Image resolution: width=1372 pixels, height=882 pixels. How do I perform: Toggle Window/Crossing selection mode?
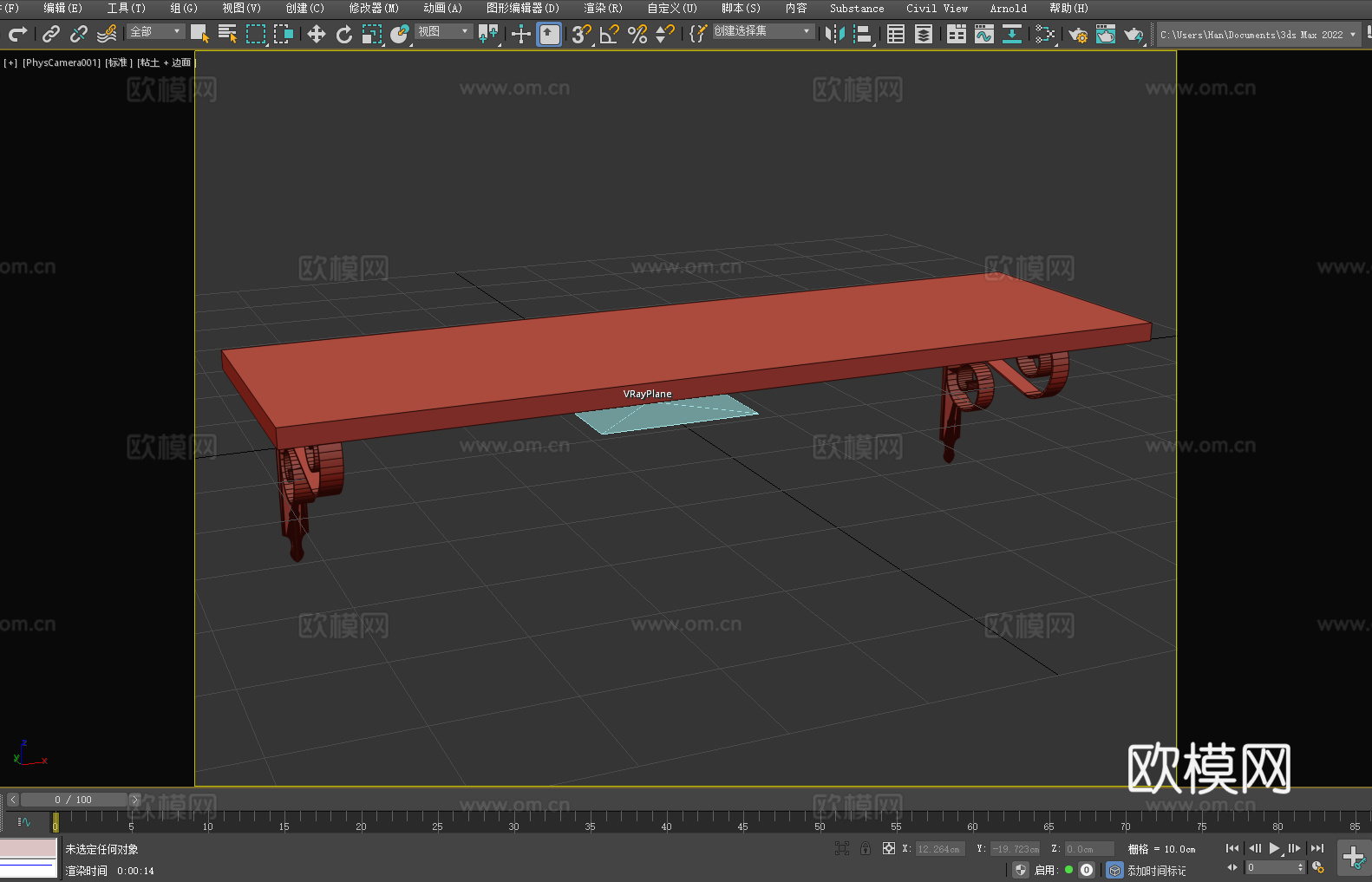[x=284, y=34]
